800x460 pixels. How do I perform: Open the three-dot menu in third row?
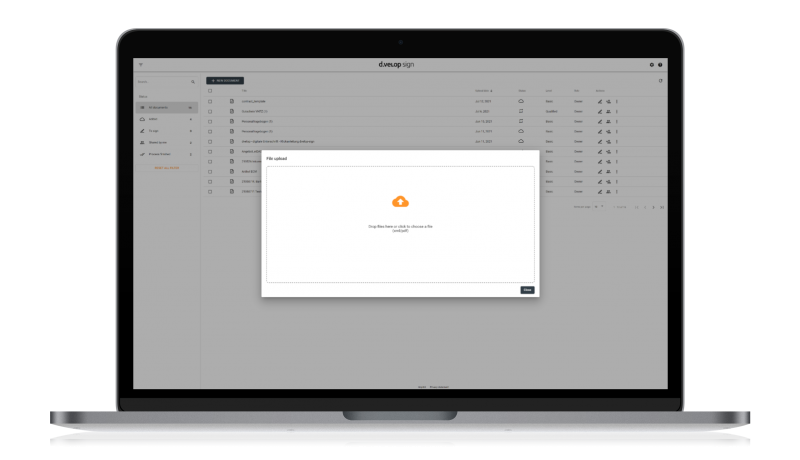(617, 121)
